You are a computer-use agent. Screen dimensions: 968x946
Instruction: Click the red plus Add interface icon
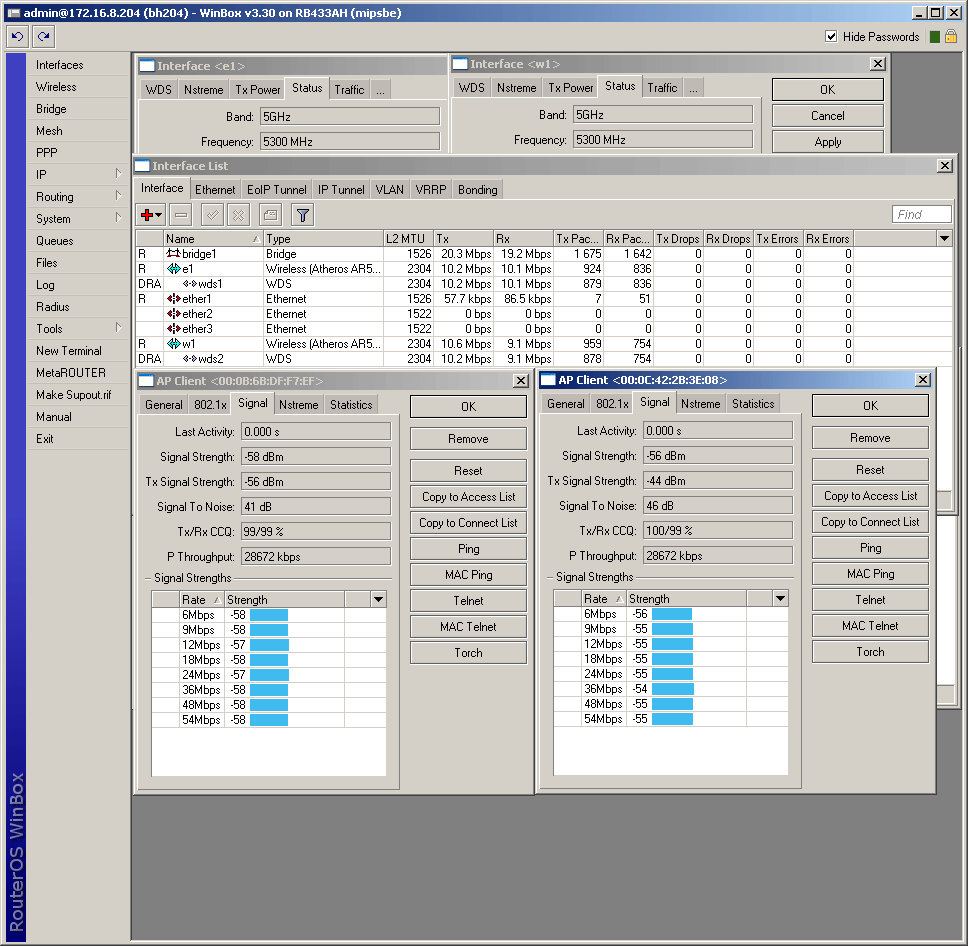point(151,215)
